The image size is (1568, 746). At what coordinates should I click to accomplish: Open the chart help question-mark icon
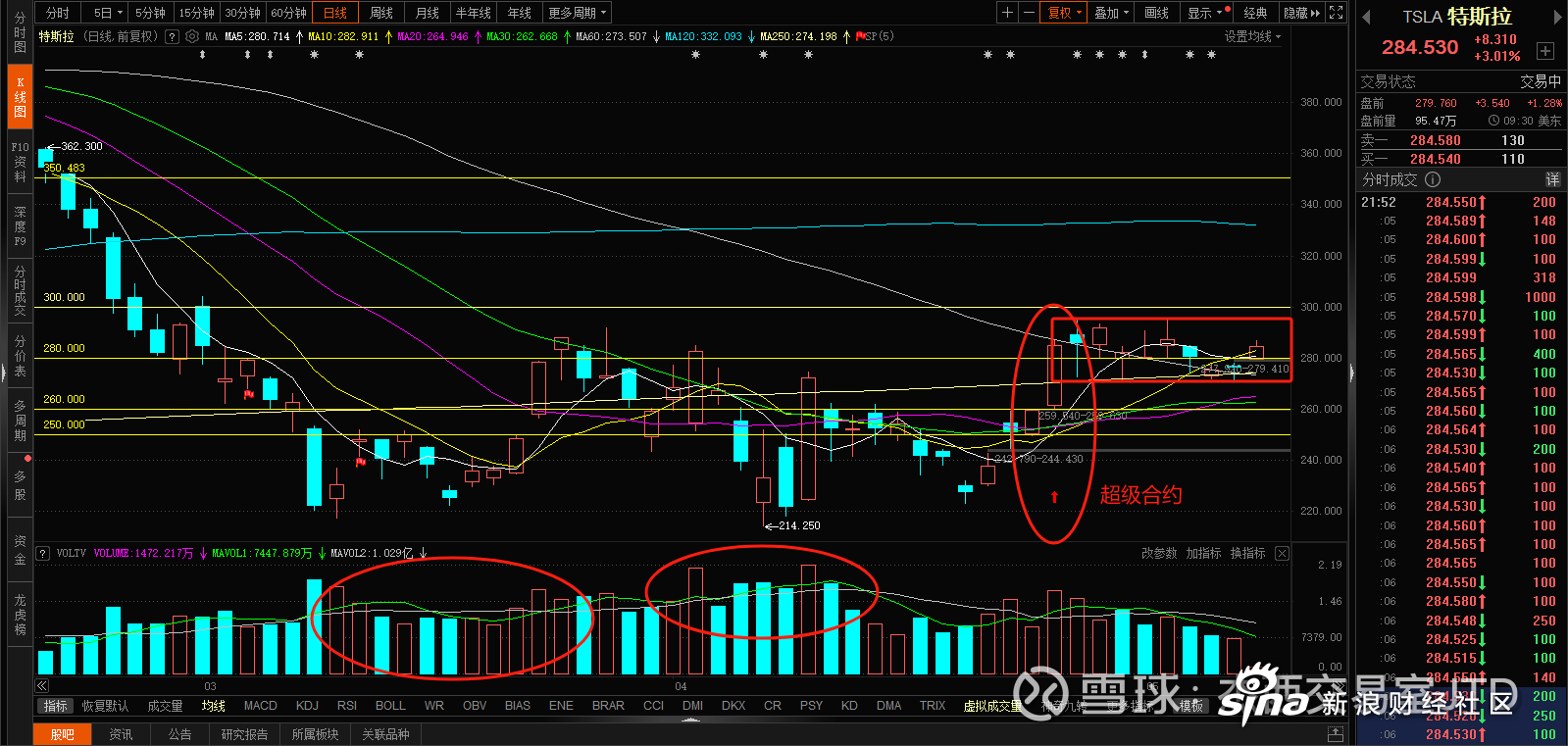coord(172,36)
